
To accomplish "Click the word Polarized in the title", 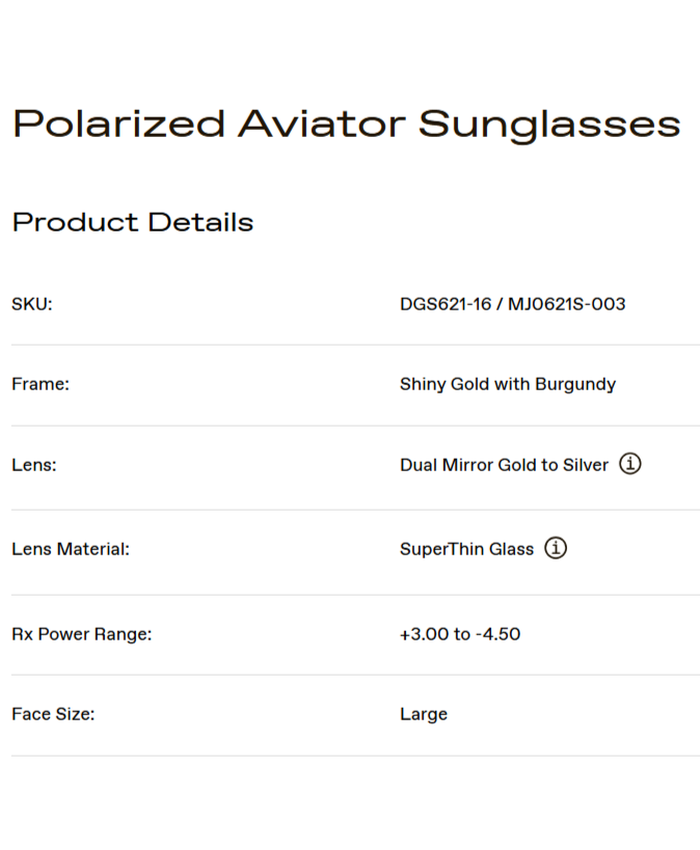I will click(119, 124).
